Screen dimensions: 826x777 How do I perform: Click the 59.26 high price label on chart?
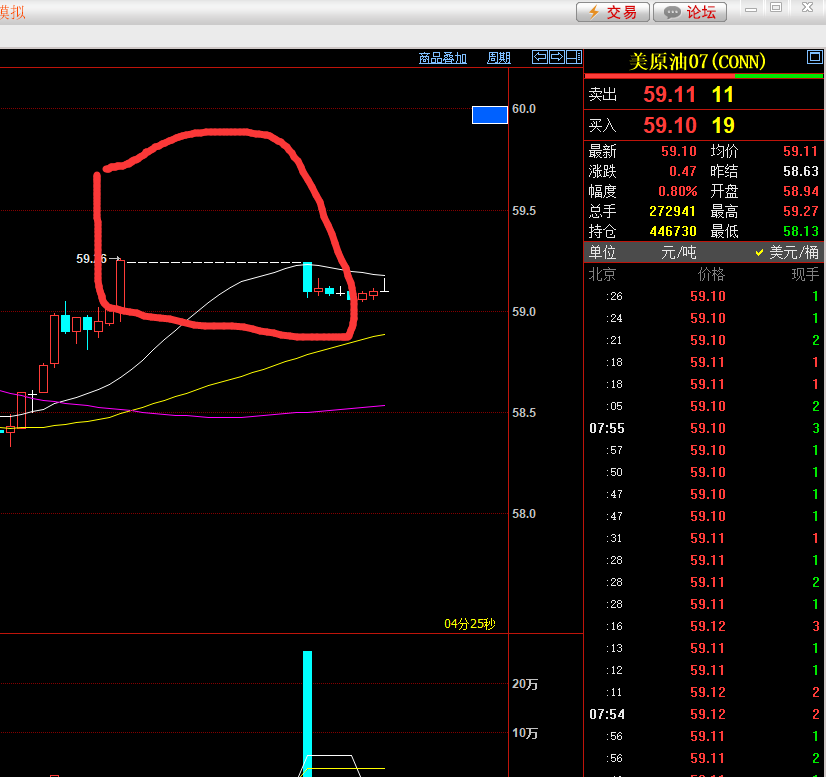(91, 259)
